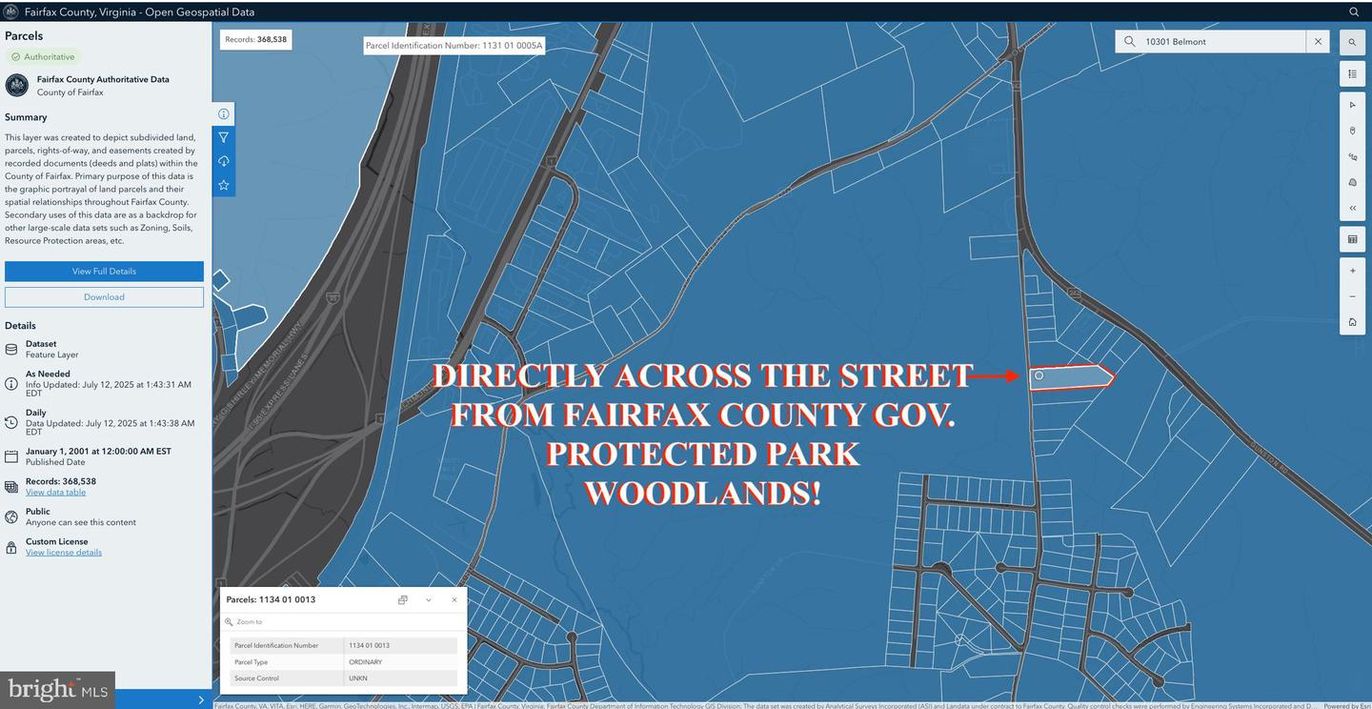
Task: Select the 'Summary' heading in sidebar
Action: coord(26,117)
